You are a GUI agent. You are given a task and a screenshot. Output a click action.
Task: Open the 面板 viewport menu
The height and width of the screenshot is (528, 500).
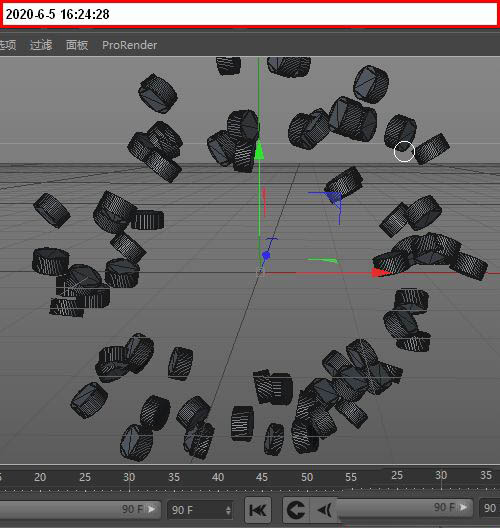click(77, 45)
